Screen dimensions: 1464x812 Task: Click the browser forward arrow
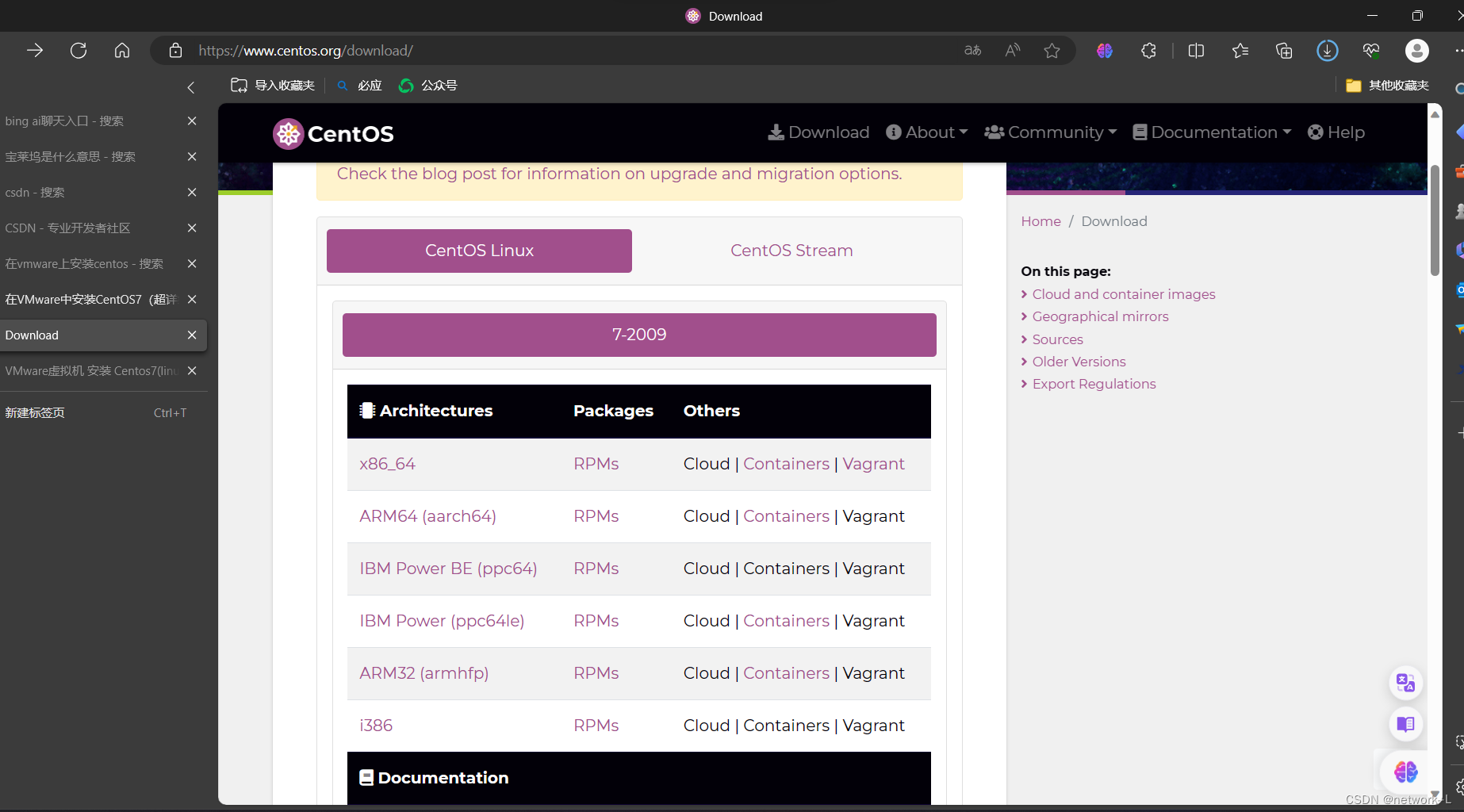pos(35,51)
